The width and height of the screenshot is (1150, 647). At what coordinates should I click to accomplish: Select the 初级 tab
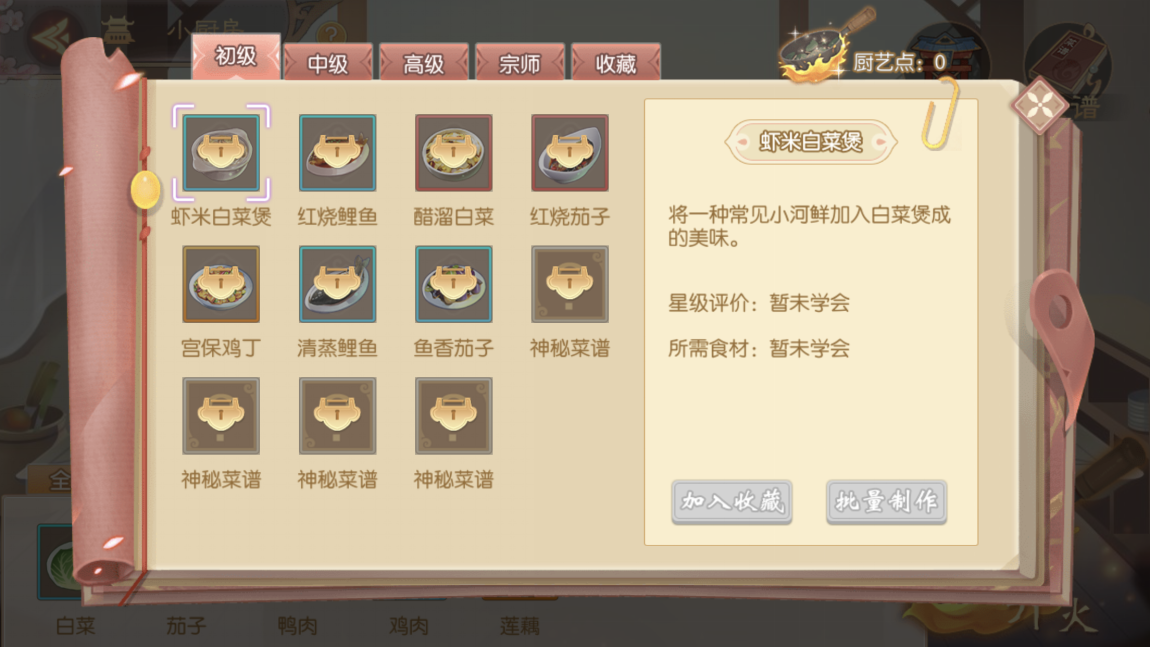point(235,56)
